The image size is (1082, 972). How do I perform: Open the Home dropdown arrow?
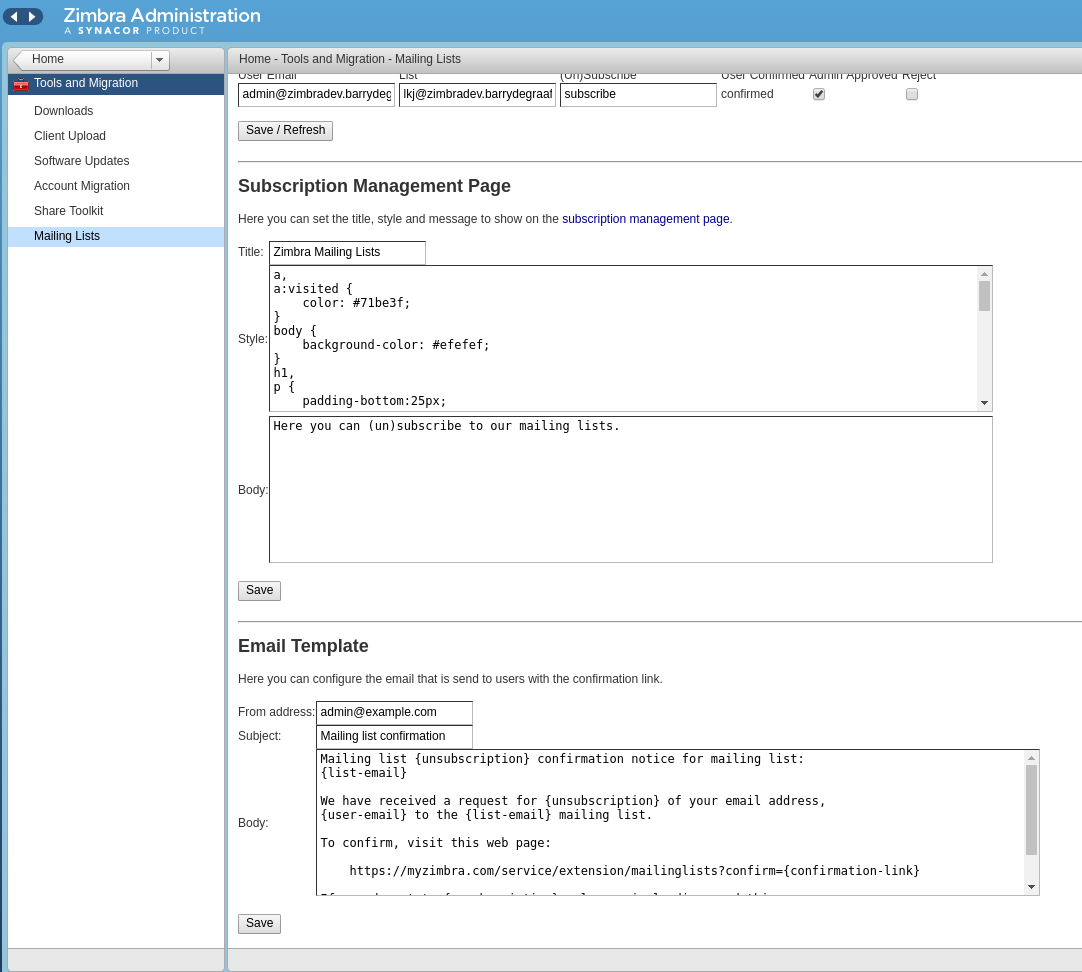click(159, 60)
